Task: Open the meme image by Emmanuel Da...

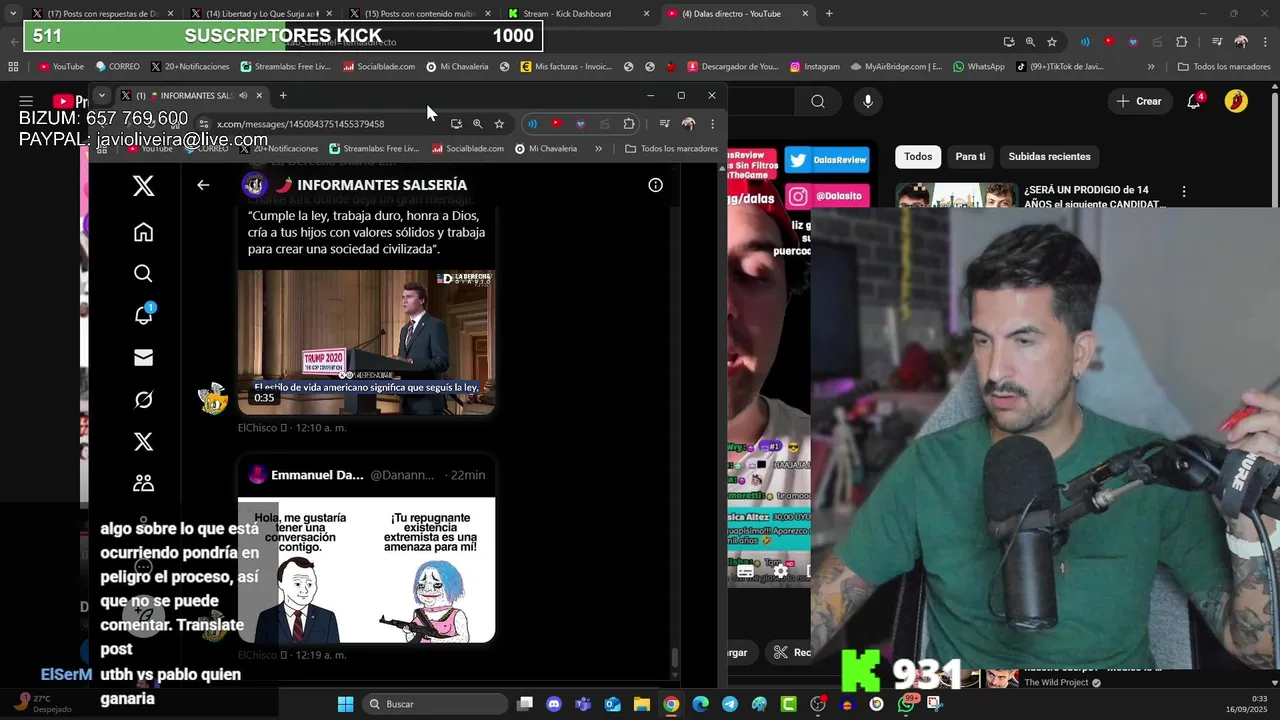Action: (x=366, y=570)
